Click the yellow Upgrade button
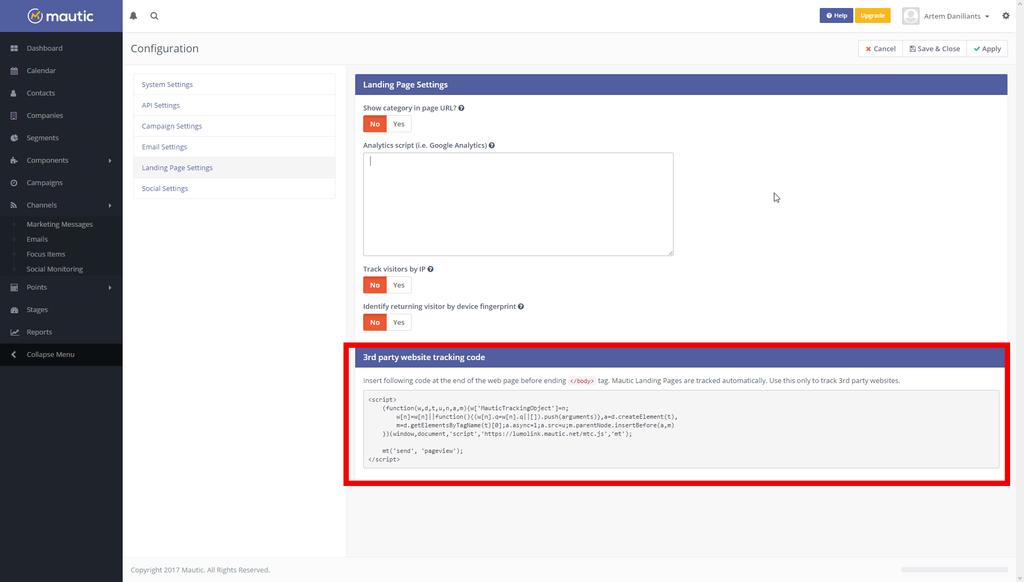 point(872,16)
